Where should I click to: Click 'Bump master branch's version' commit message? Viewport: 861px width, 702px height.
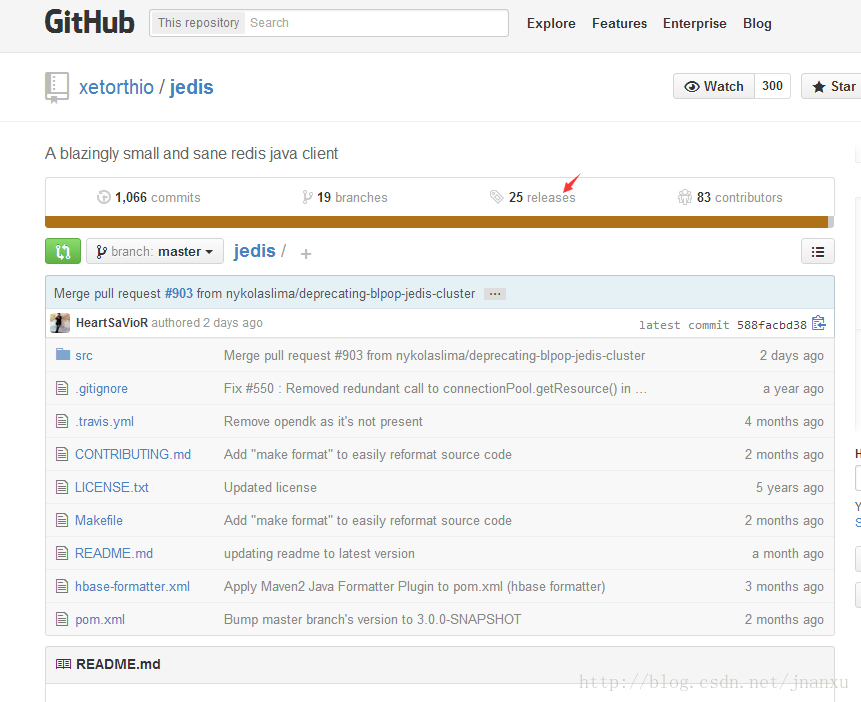point(372,619)
